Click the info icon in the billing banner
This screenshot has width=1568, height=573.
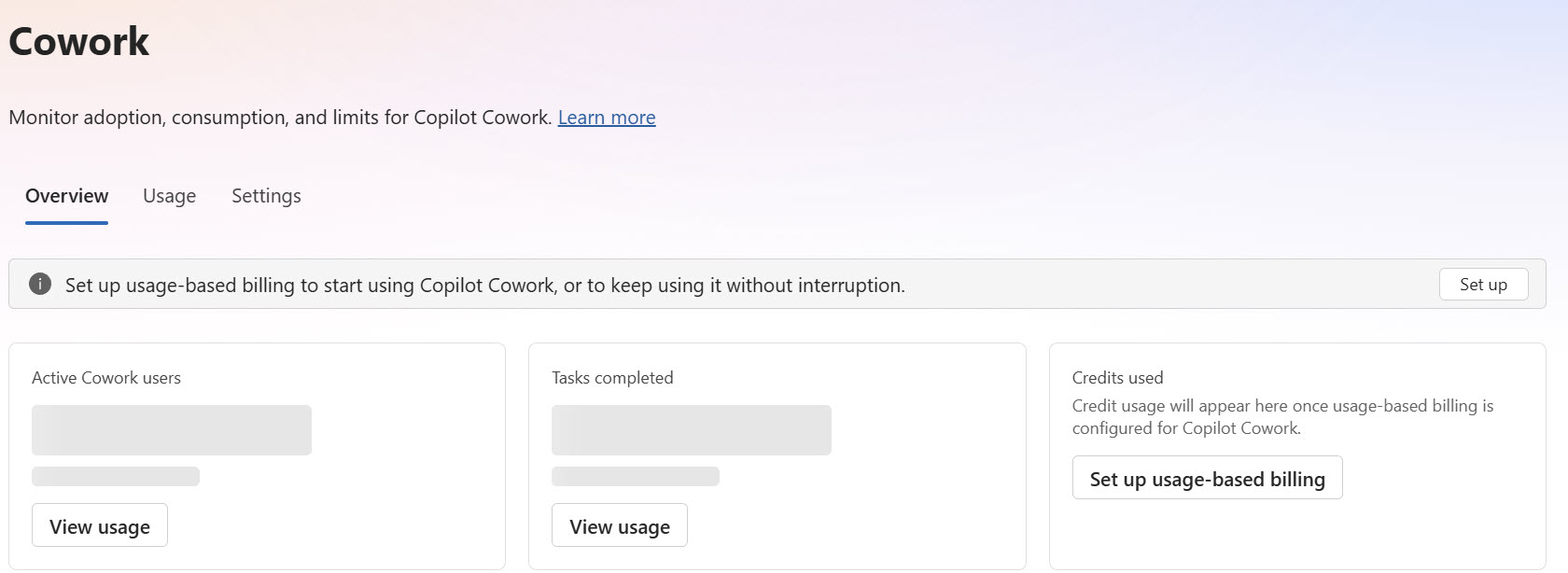coord(40,284)
